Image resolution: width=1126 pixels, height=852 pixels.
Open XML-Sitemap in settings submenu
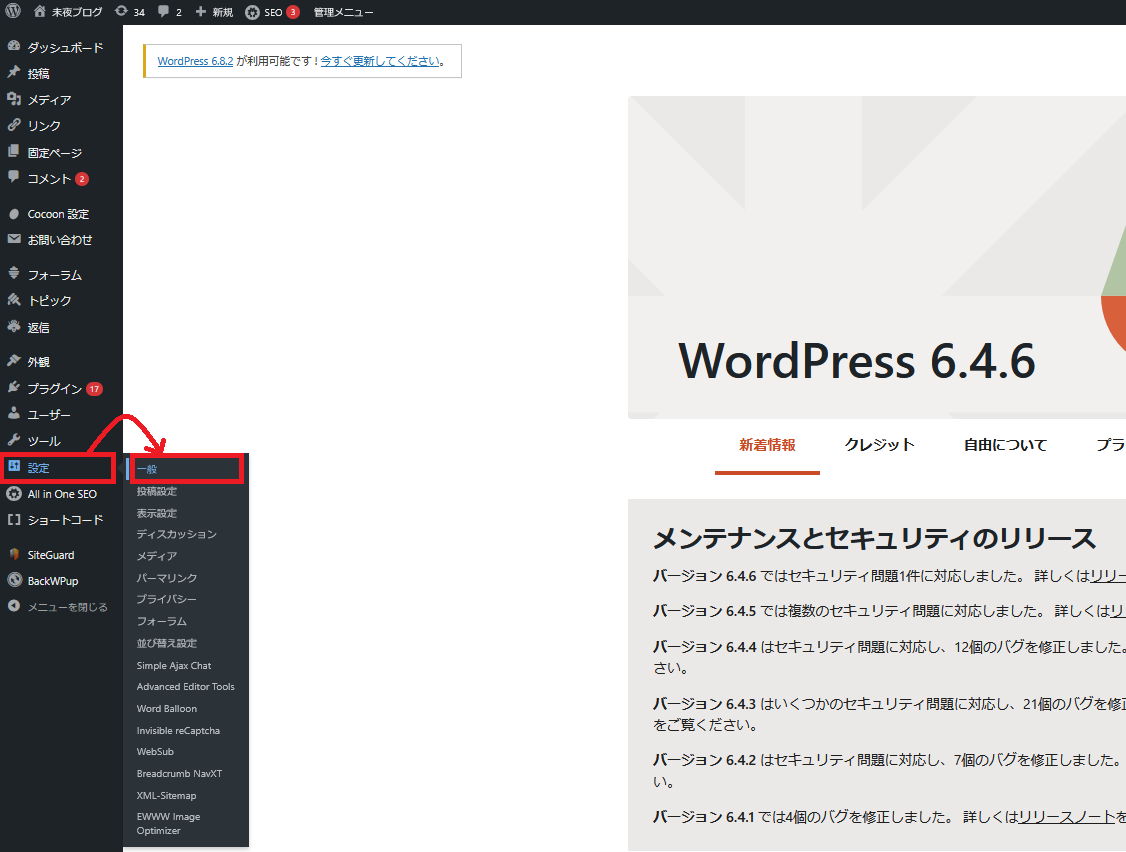(166, 795)
